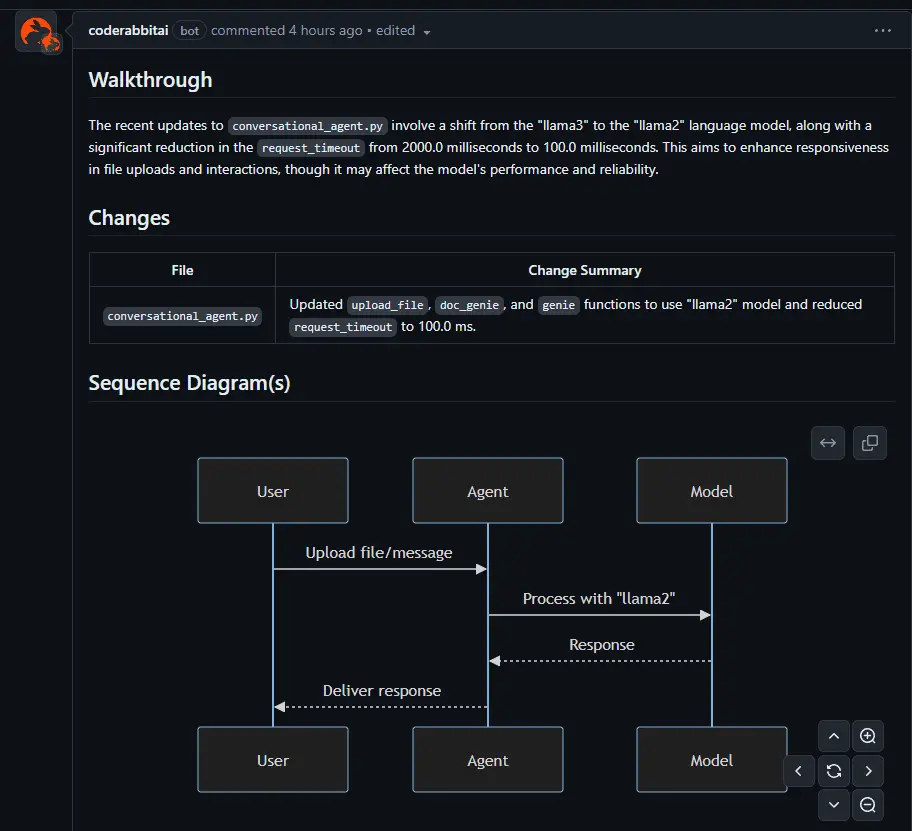Zoom out of the sequence diagram
The width and height of the screenshot is (912, 831).
pos(867,805)
